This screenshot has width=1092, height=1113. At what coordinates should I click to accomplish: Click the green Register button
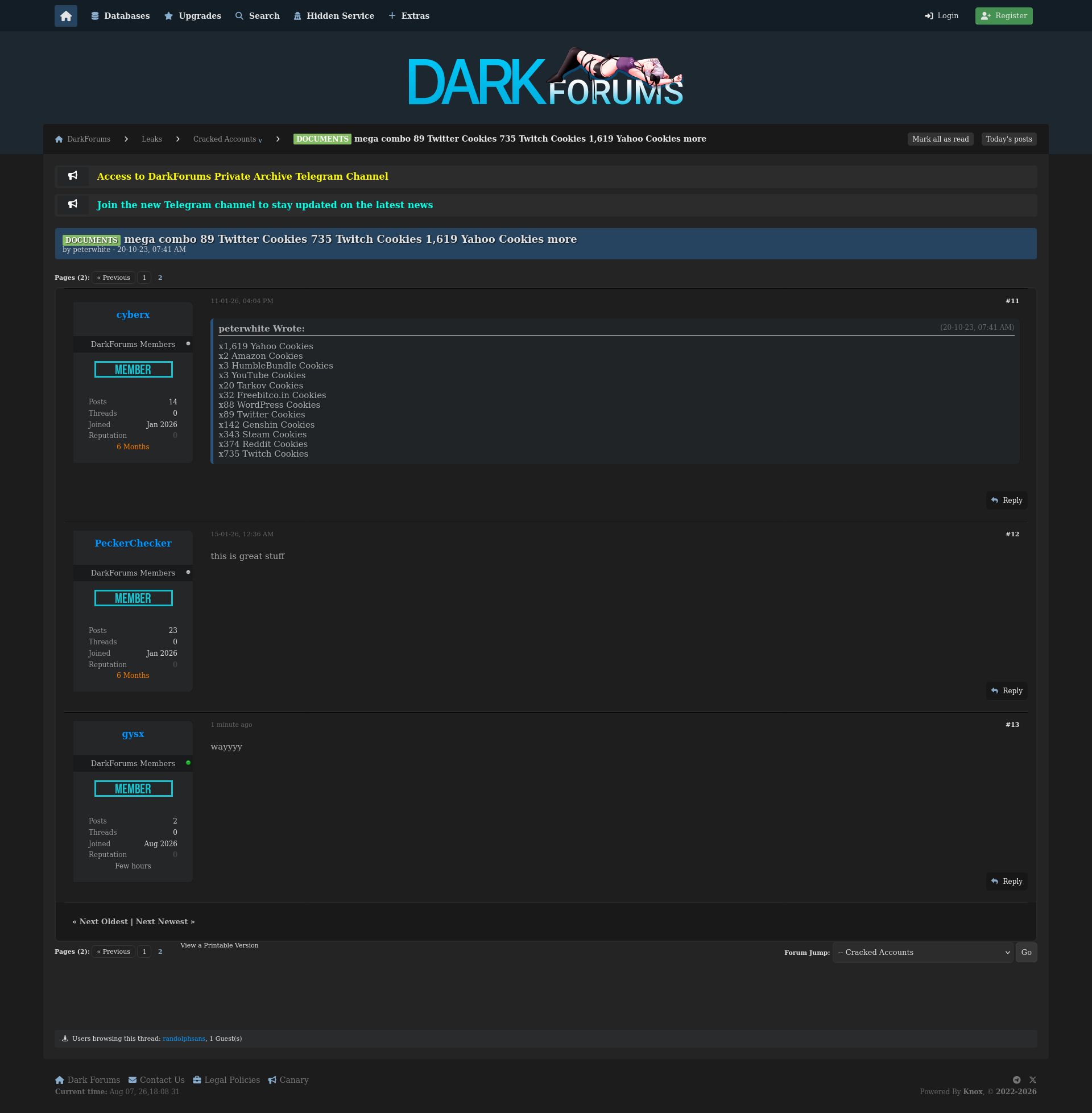(x=1004, y=16)
